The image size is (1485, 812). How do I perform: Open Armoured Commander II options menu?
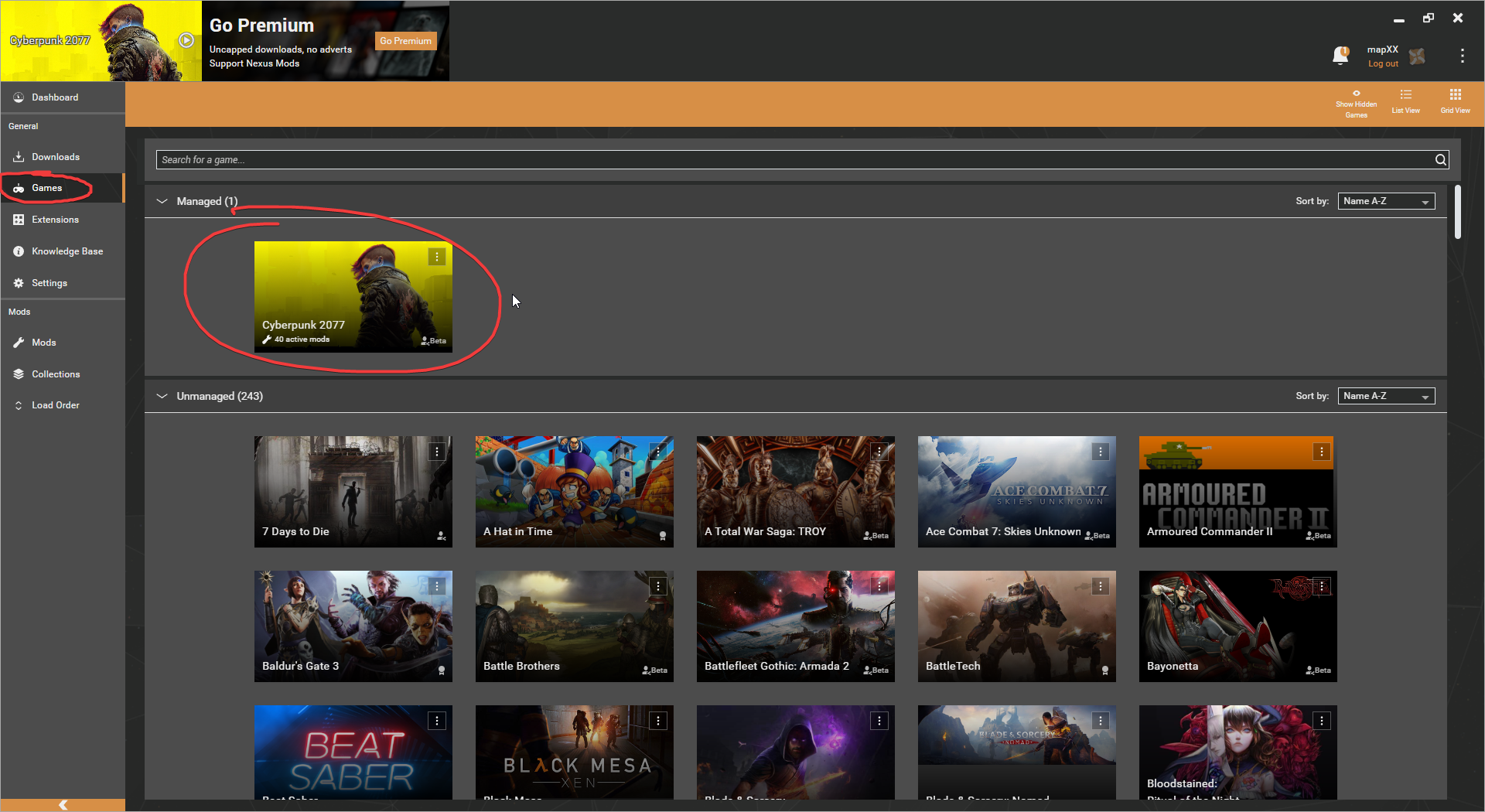pyautogui.click(x=1322, y=452)
